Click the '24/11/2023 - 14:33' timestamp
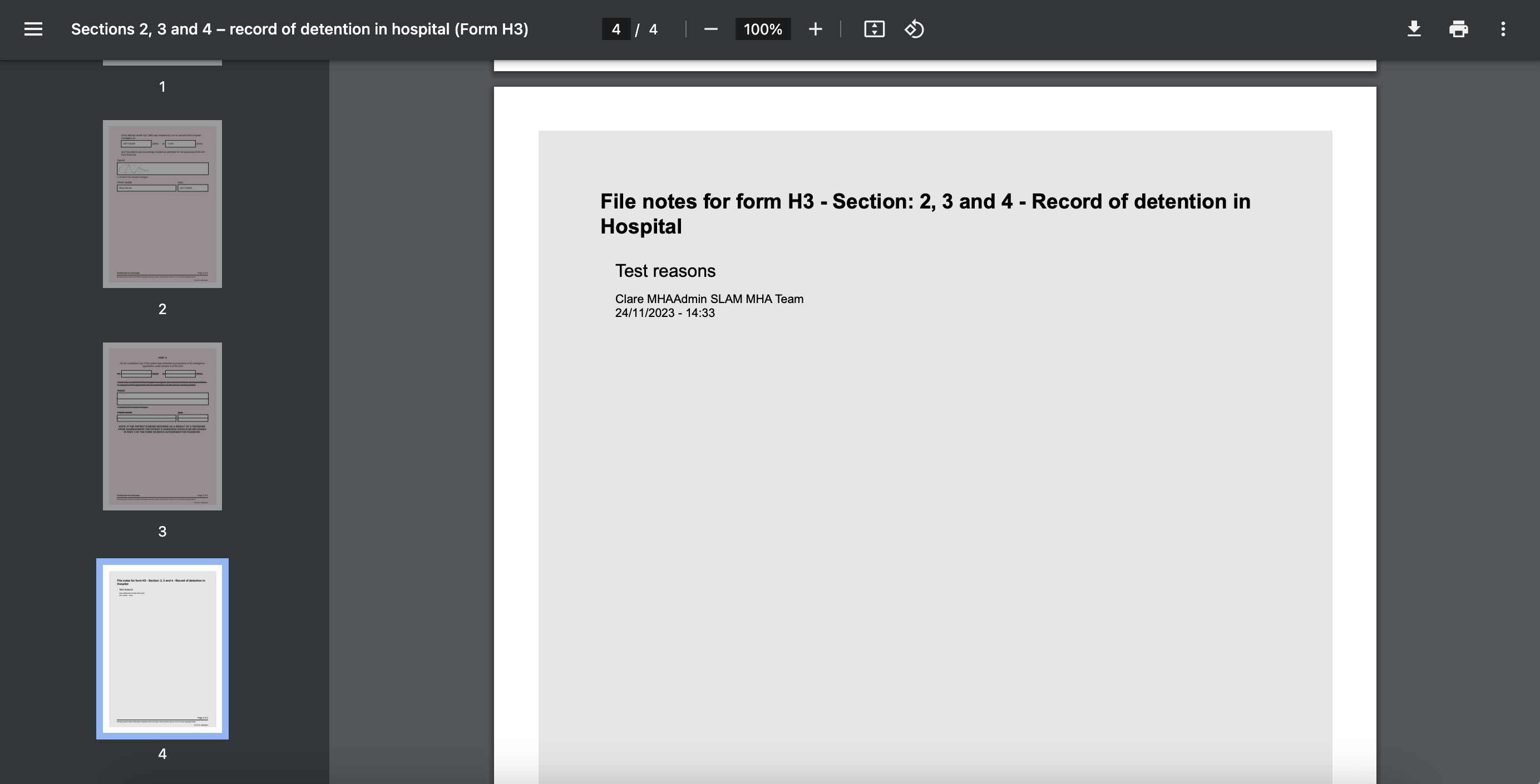This screenshot has width=1540, height=784. (x=665, y=313)
